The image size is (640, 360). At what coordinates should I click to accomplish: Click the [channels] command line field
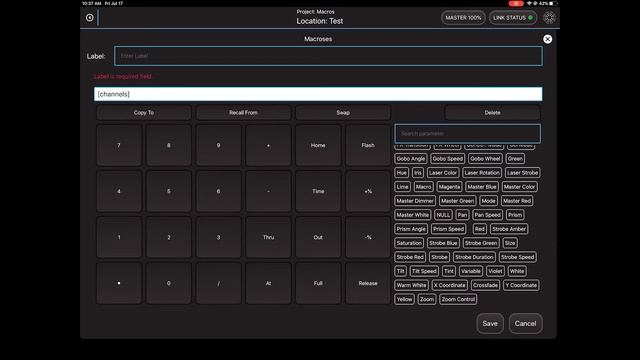(318, 94)
